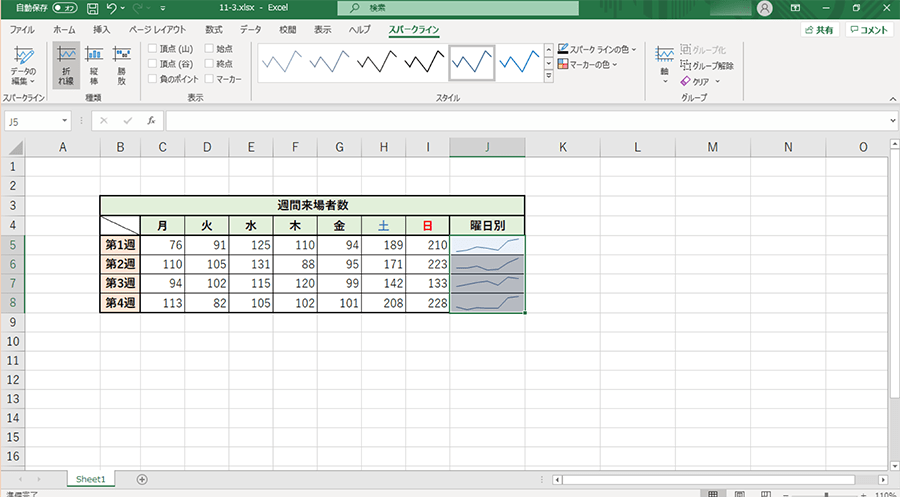Tick the マーカー markers checkbox
Image resolution: width=900 pixels, height=497 pixels.
208,78
